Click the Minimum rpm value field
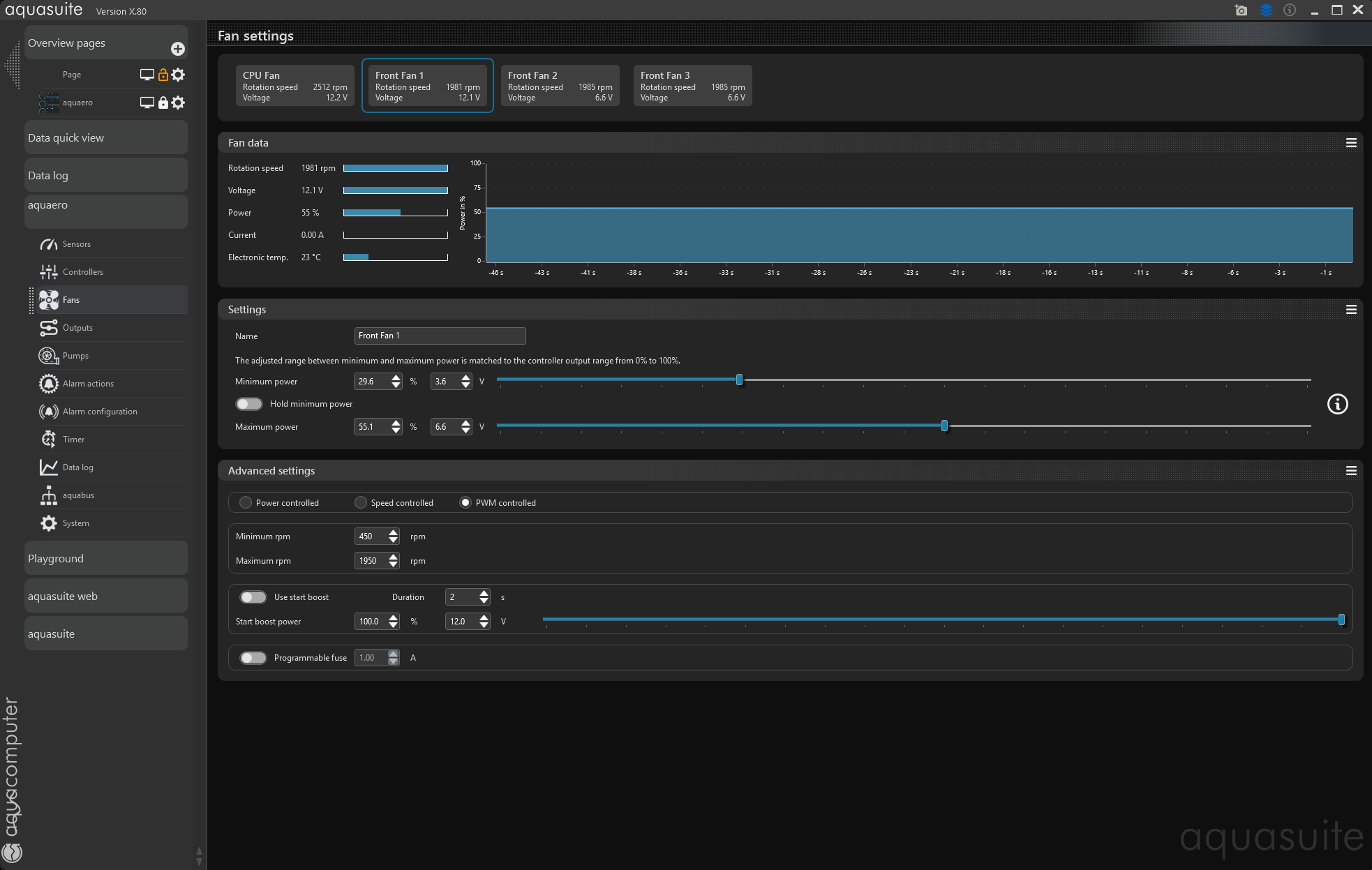This screenshot has height=870, width=1372. pos(371,537)
